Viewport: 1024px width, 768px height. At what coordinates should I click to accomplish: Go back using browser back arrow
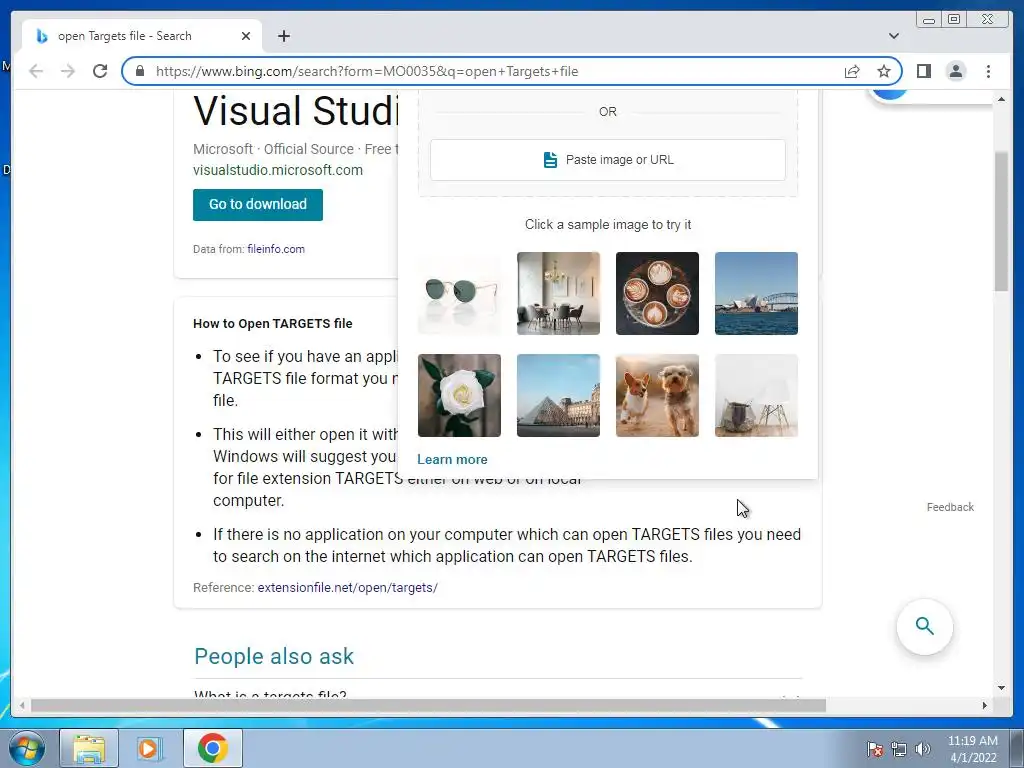tap(36, 71)
